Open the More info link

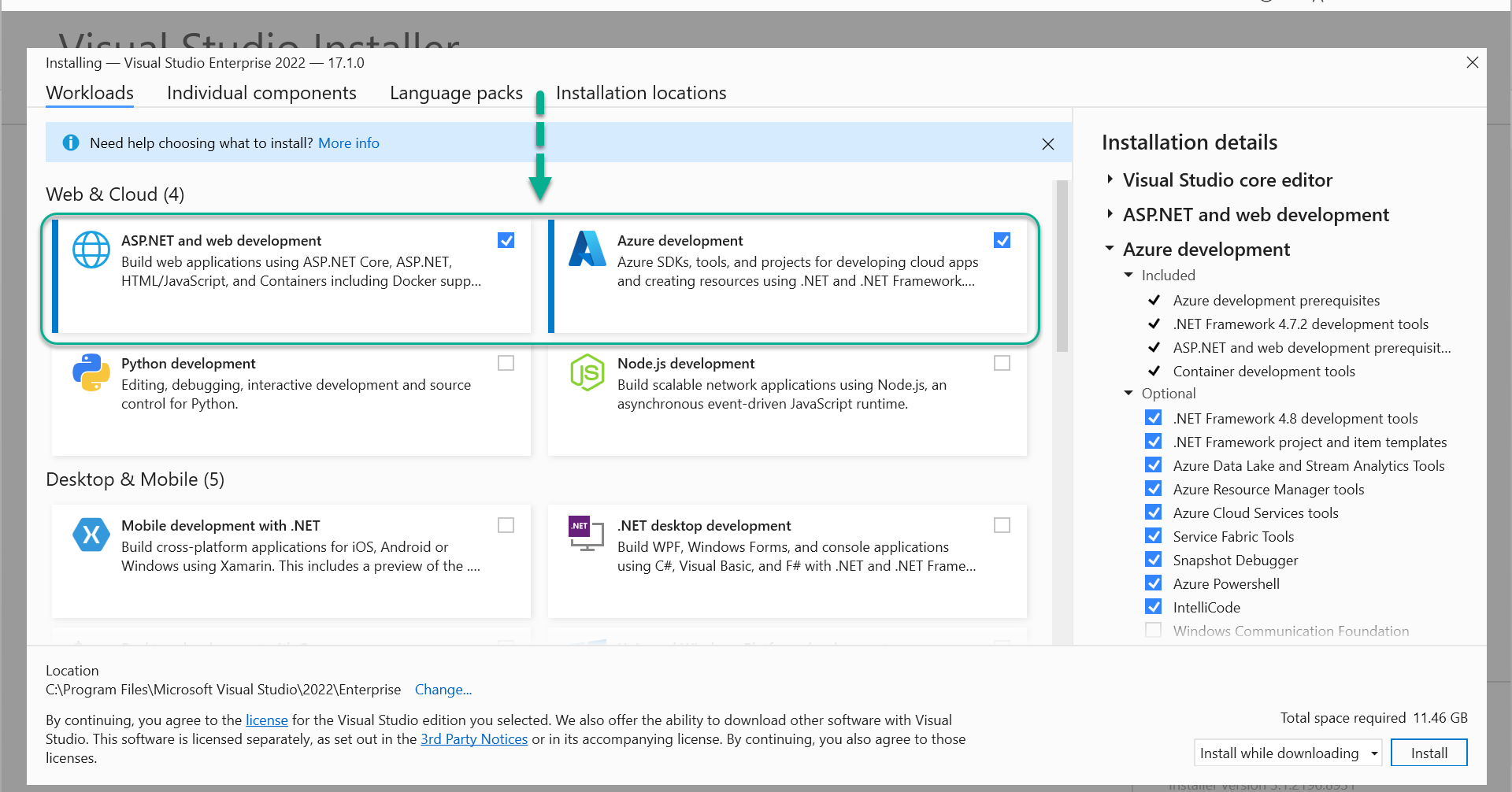point(349,142)
